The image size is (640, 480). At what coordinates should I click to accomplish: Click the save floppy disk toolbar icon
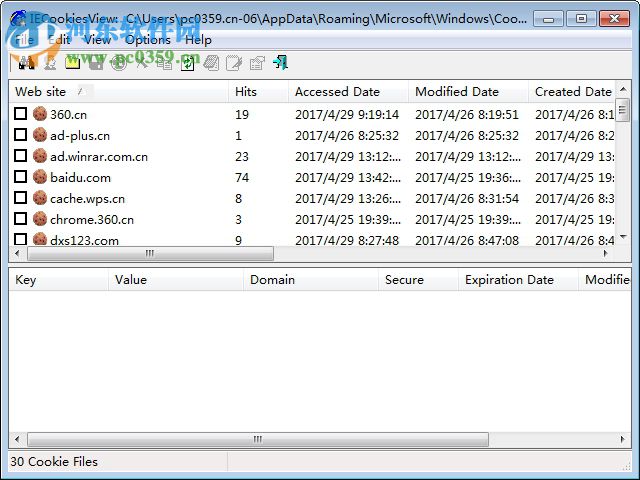[96, 63]
